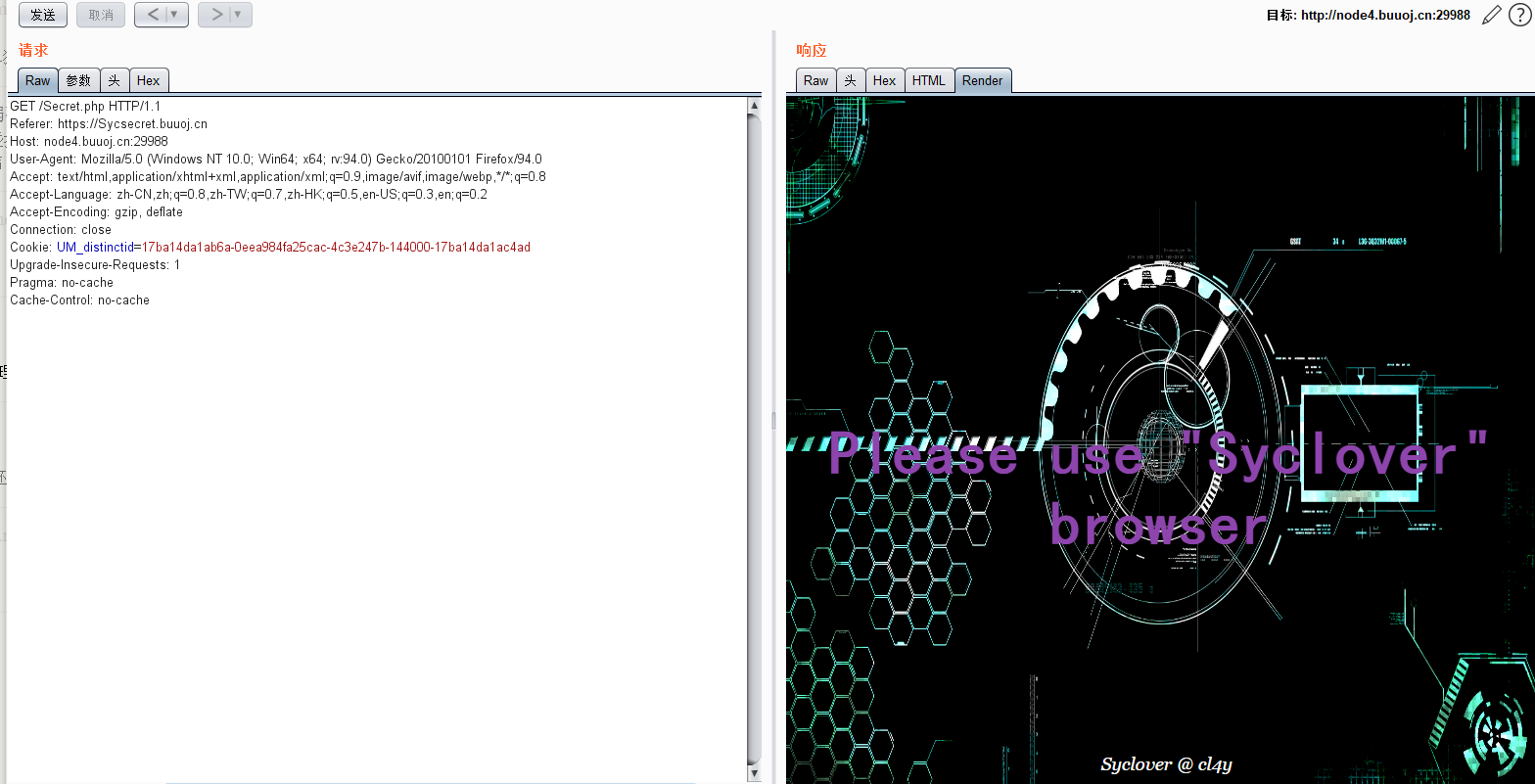Image resolution: width=1535 pixels, height=784 pixels.
Task: Switch to the request 头 tab
Action: pos(115,80)
